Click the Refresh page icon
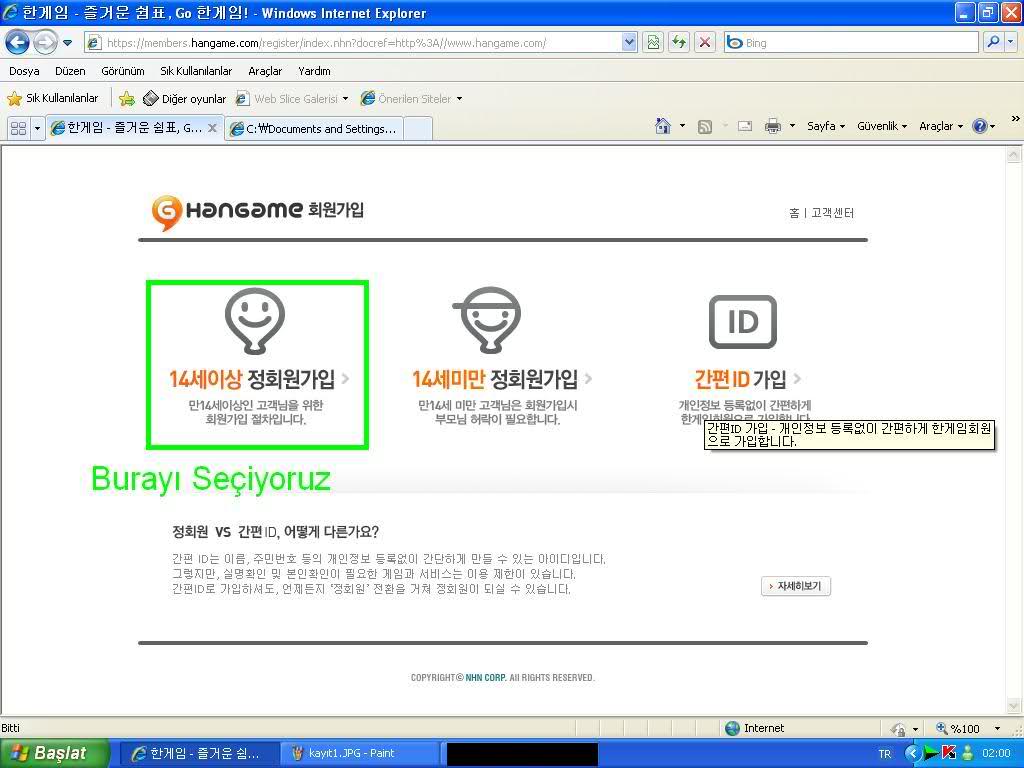The width and height of the screenshot is (1024, 768). (x=679, y=43)
